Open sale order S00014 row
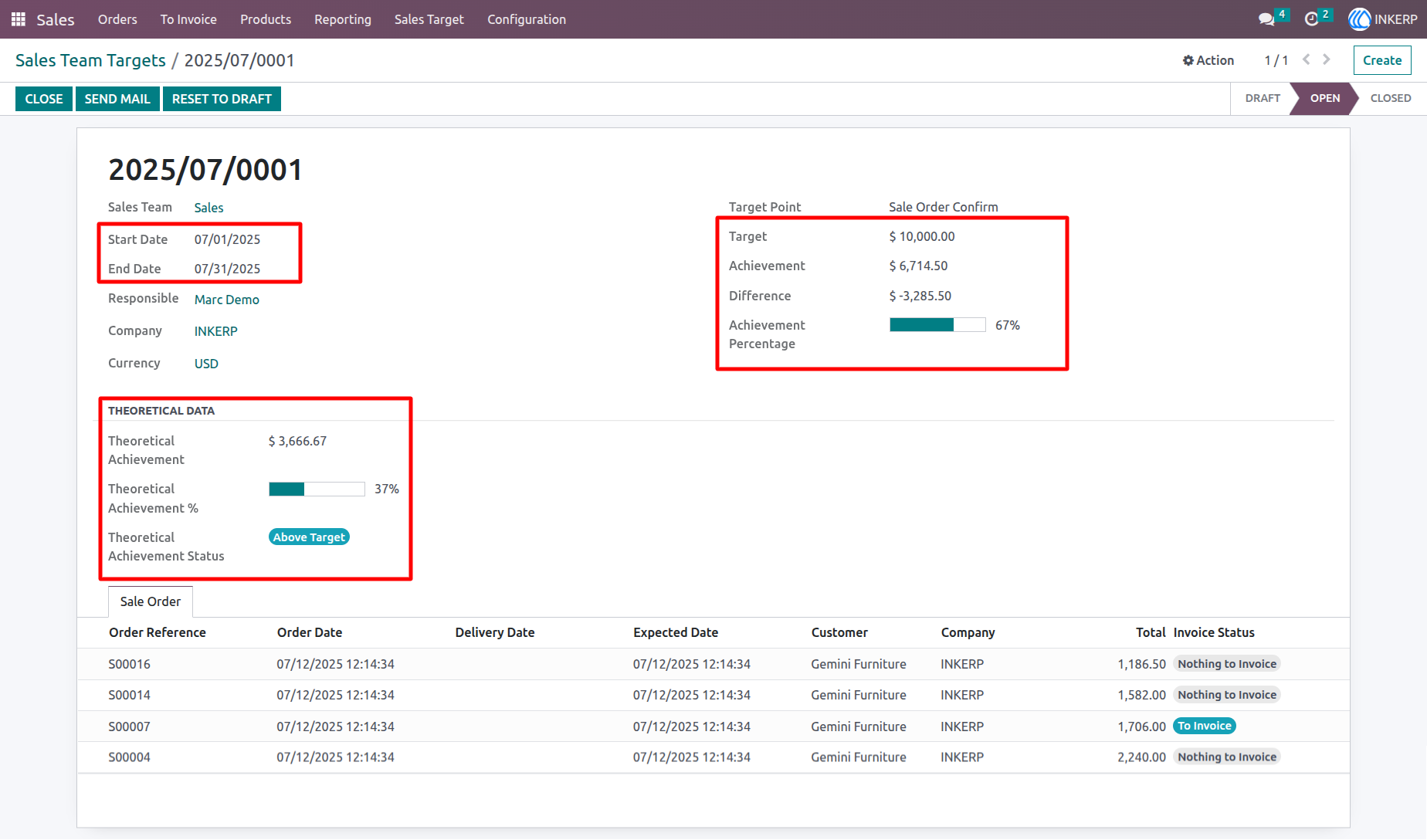The width and height of the screenshot is (1427, 840). click(x=713, y=695)
